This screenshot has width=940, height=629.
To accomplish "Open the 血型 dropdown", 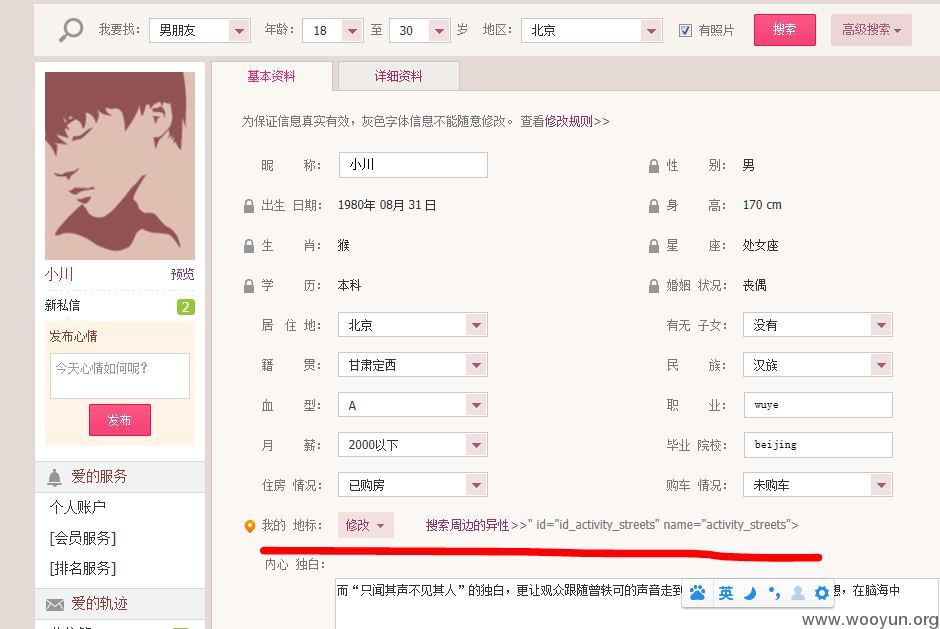I will tap(412, 405).
